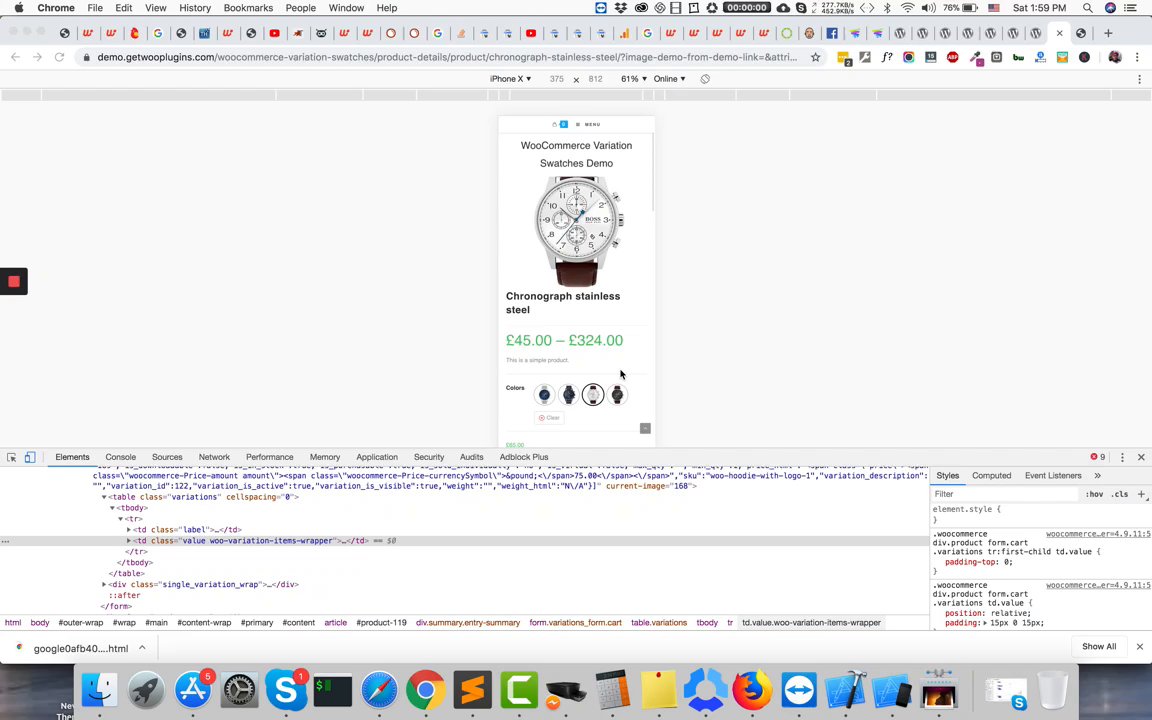The height and width of the screenshot is (720, 1152).
Task: Select the dark navy watch color swatch
Action: click(569, 395)
